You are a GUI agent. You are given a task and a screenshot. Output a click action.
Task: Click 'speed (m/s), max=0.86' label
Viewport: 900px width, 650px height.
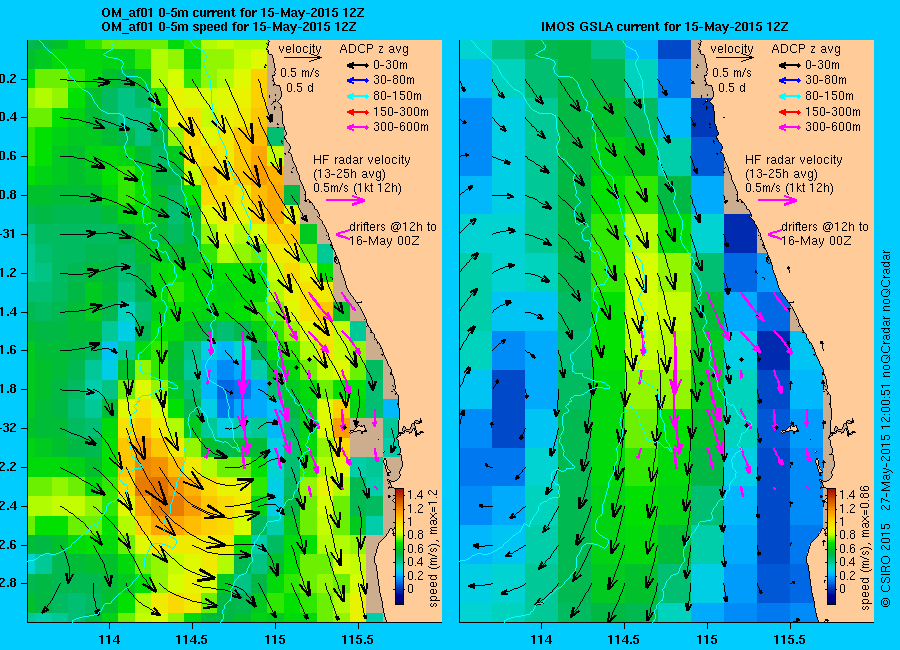pos(866,548)
